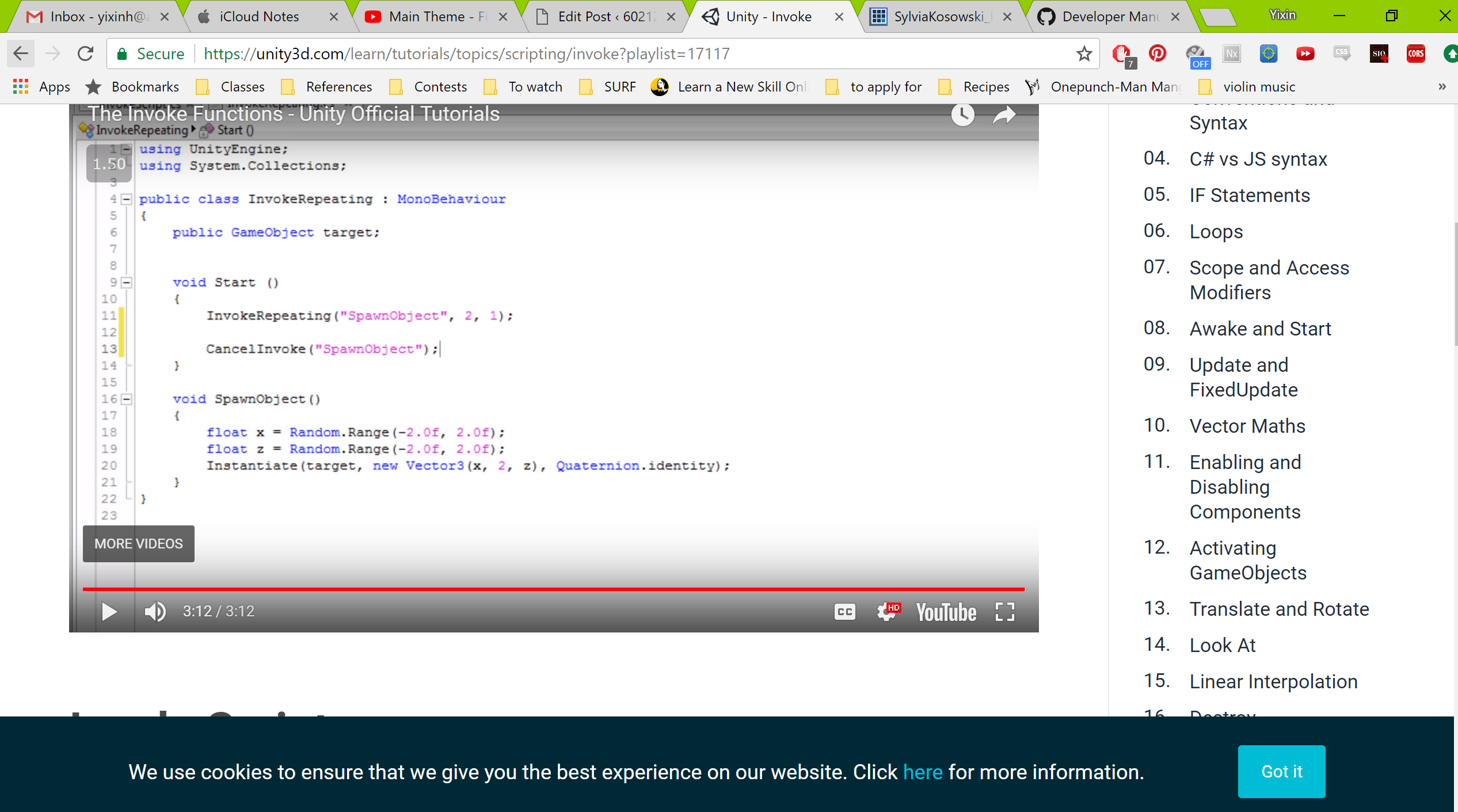Open Activating GameObjects tutorial
Viewport: 1458px width, 812px height.
coord(1248,560)
